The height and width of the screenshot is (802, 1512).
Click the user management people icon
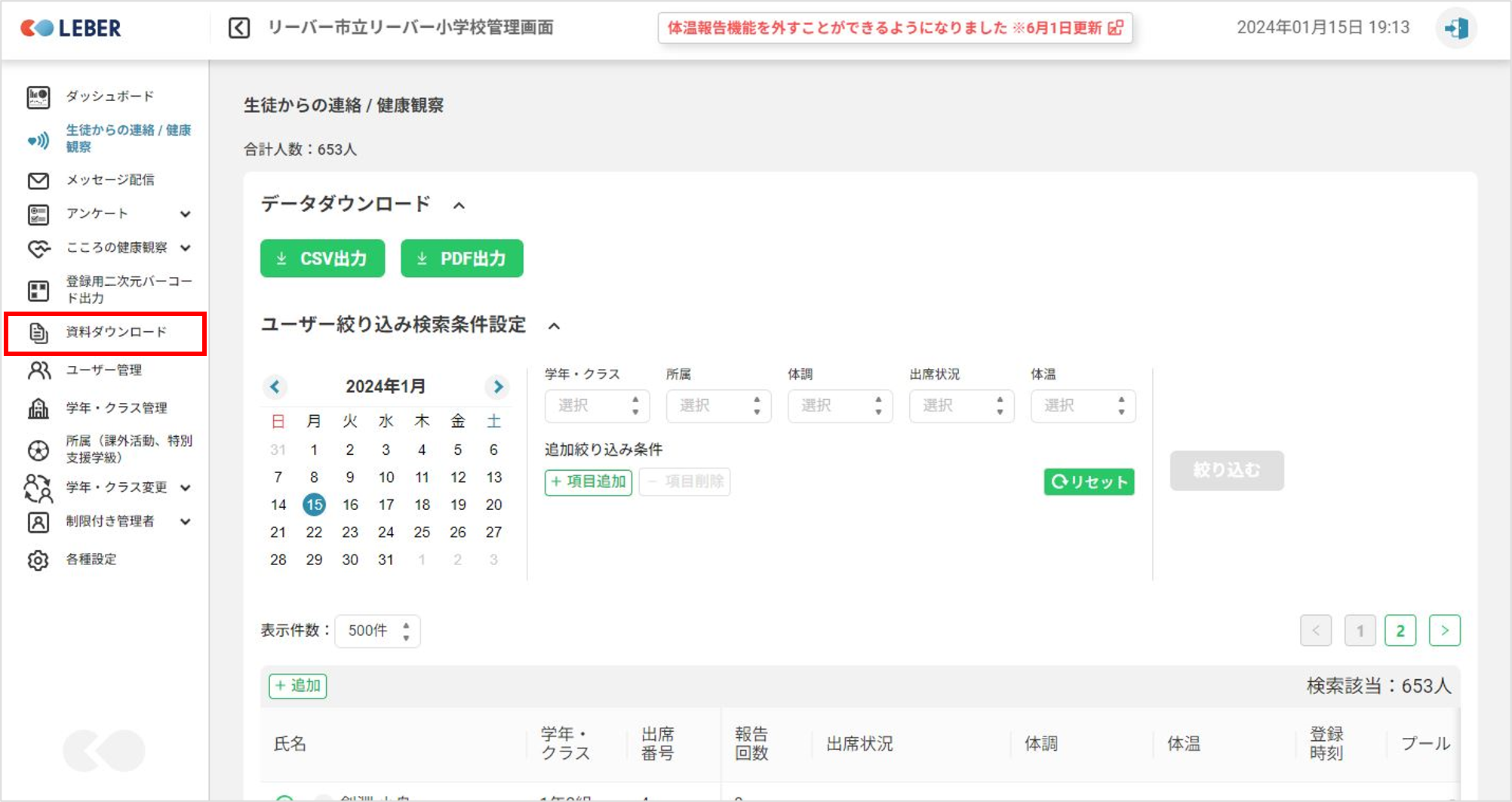click(38, 370)
